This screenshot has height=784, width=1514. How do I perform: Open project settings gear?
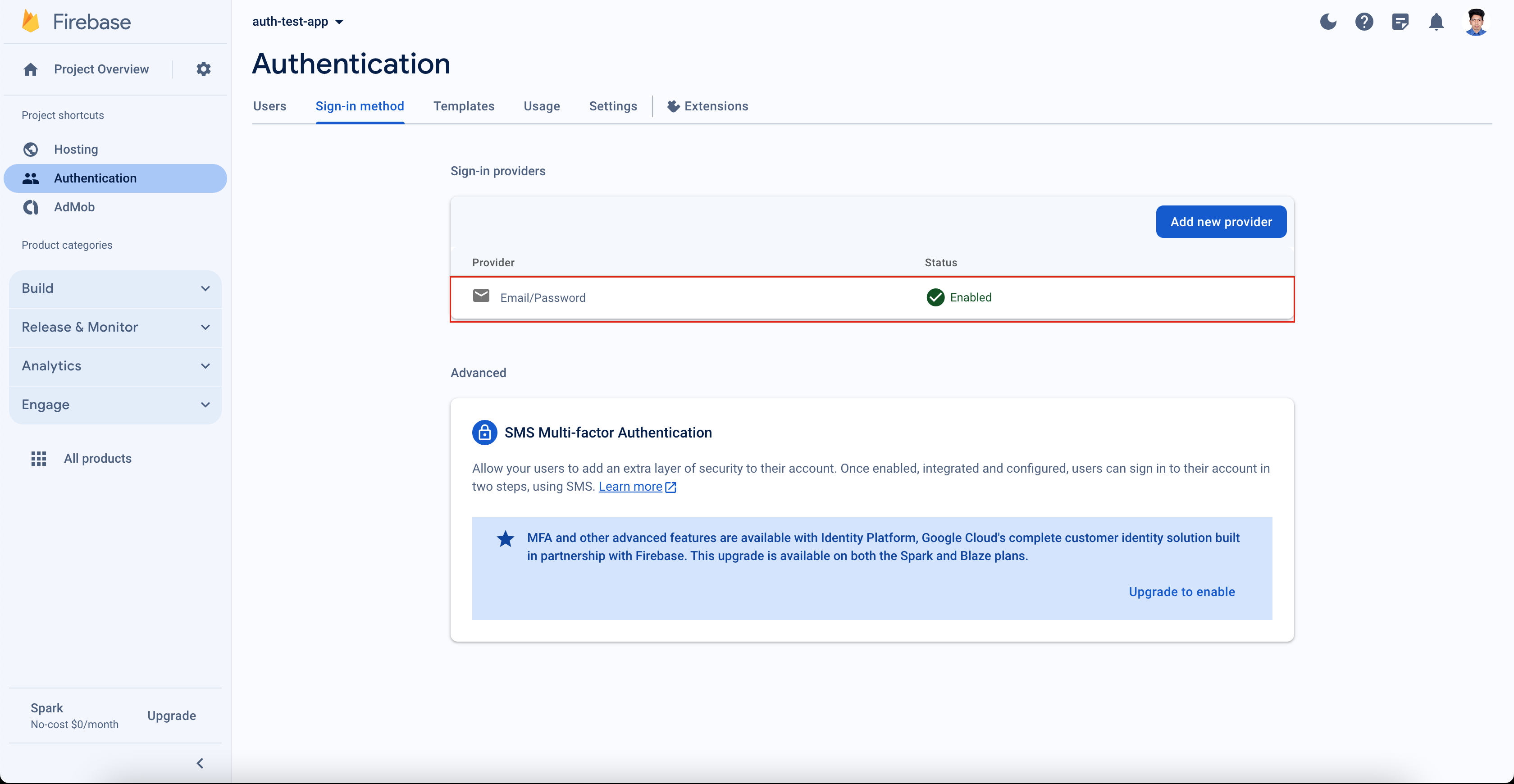(203, 69)
